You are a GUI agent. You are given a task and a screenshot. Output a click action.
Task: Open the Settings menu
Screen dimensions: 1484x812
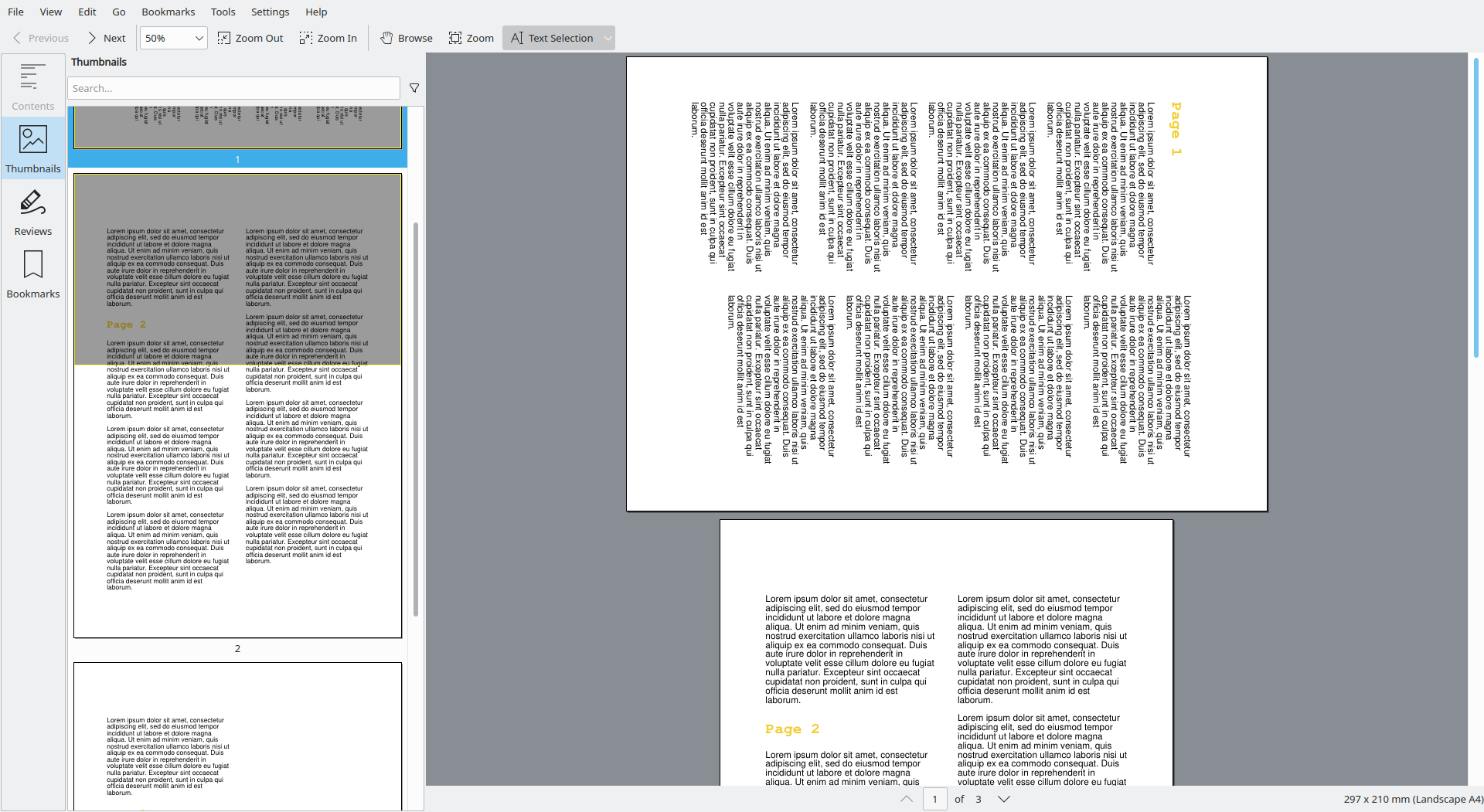pyautogui.click(x=271, y=12)
